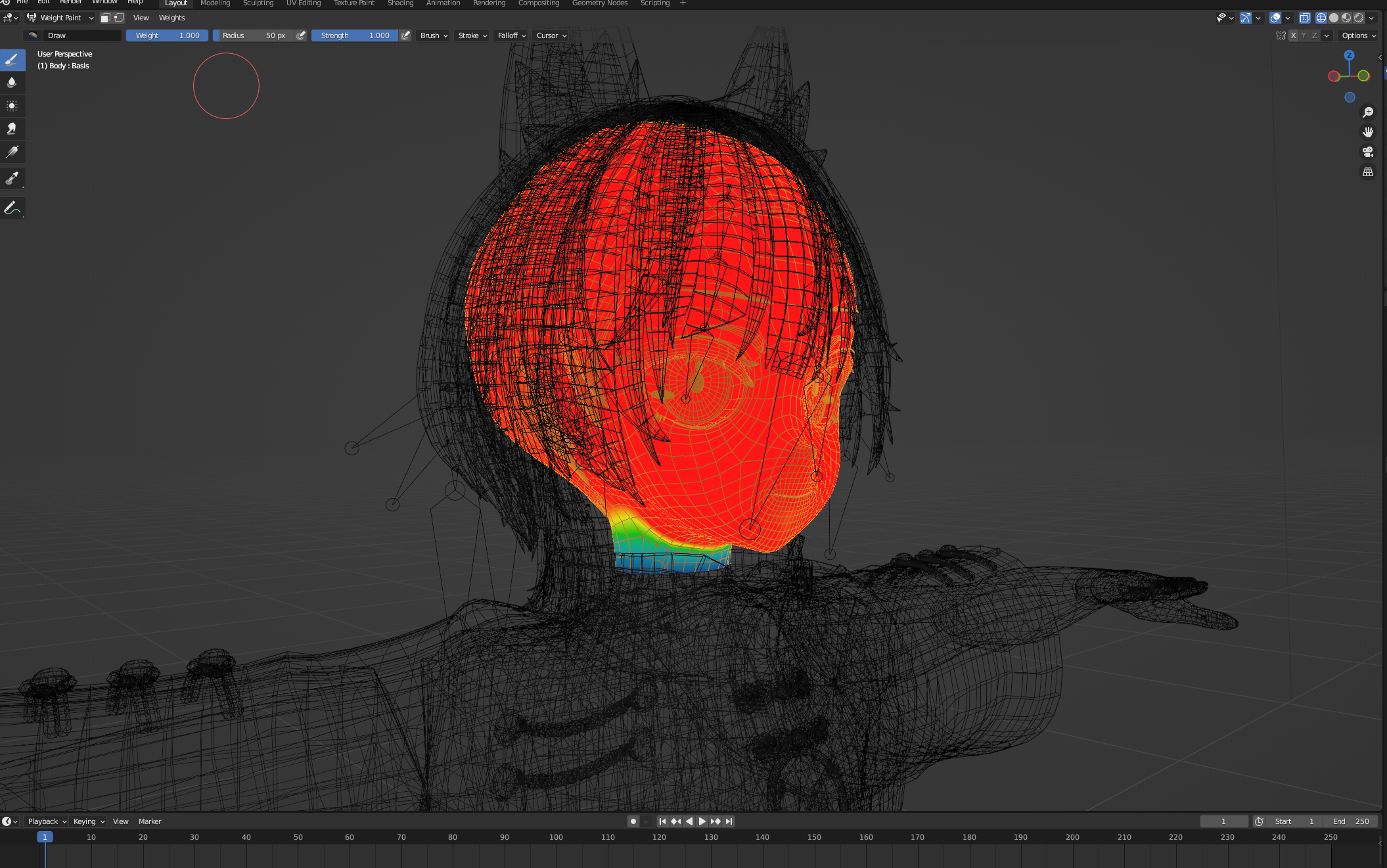This screenshot has width=1387, height=868.
Task: Toggle viewport gizmos display
Action: 1246,18
